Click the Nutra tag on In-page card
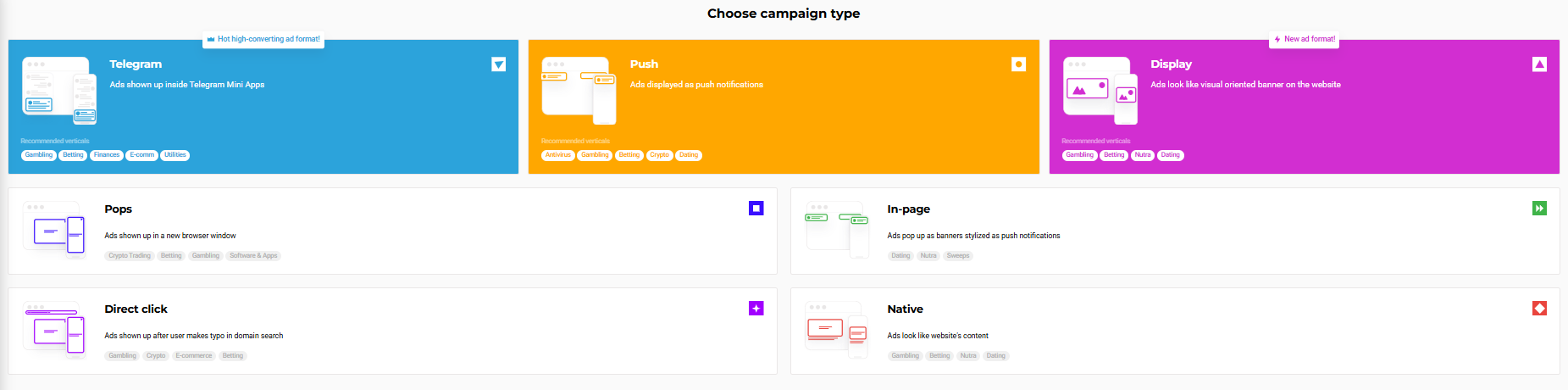The width and height of the screenshot is (1568, 390). 928,255
